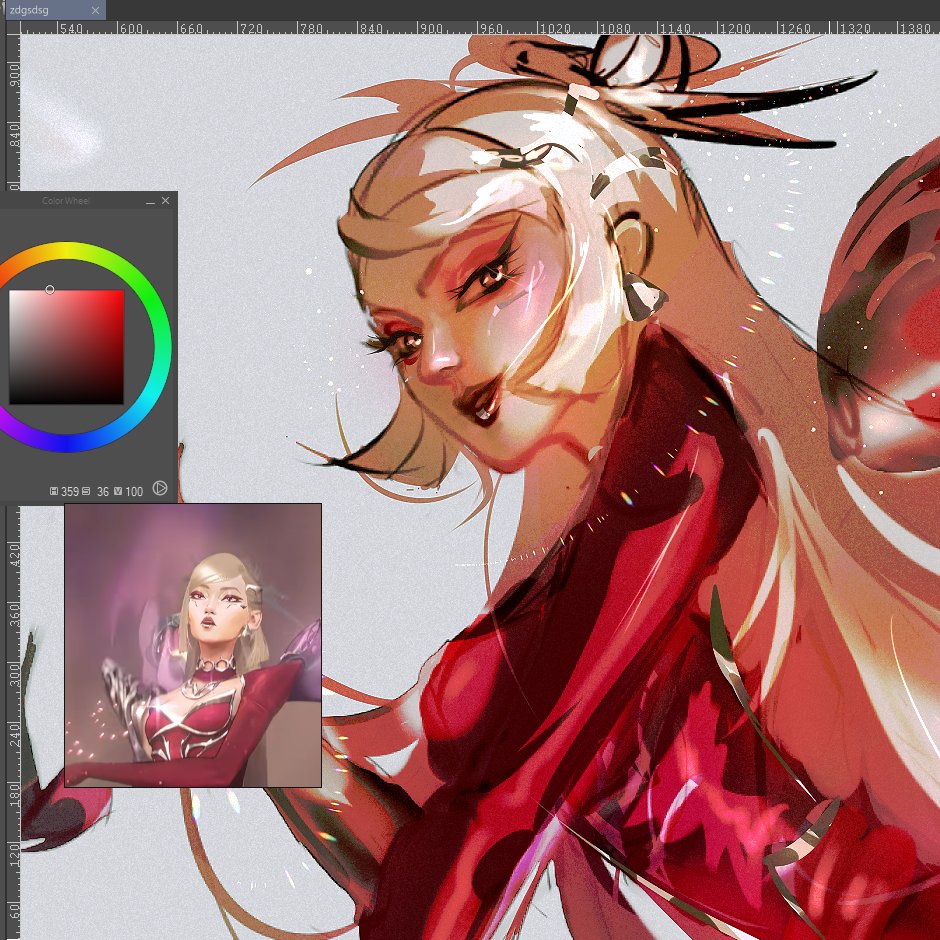Image resolution: width=940 pixels, height=940 pixels.
Task: Click the V label icon
Action: [118, 491]
